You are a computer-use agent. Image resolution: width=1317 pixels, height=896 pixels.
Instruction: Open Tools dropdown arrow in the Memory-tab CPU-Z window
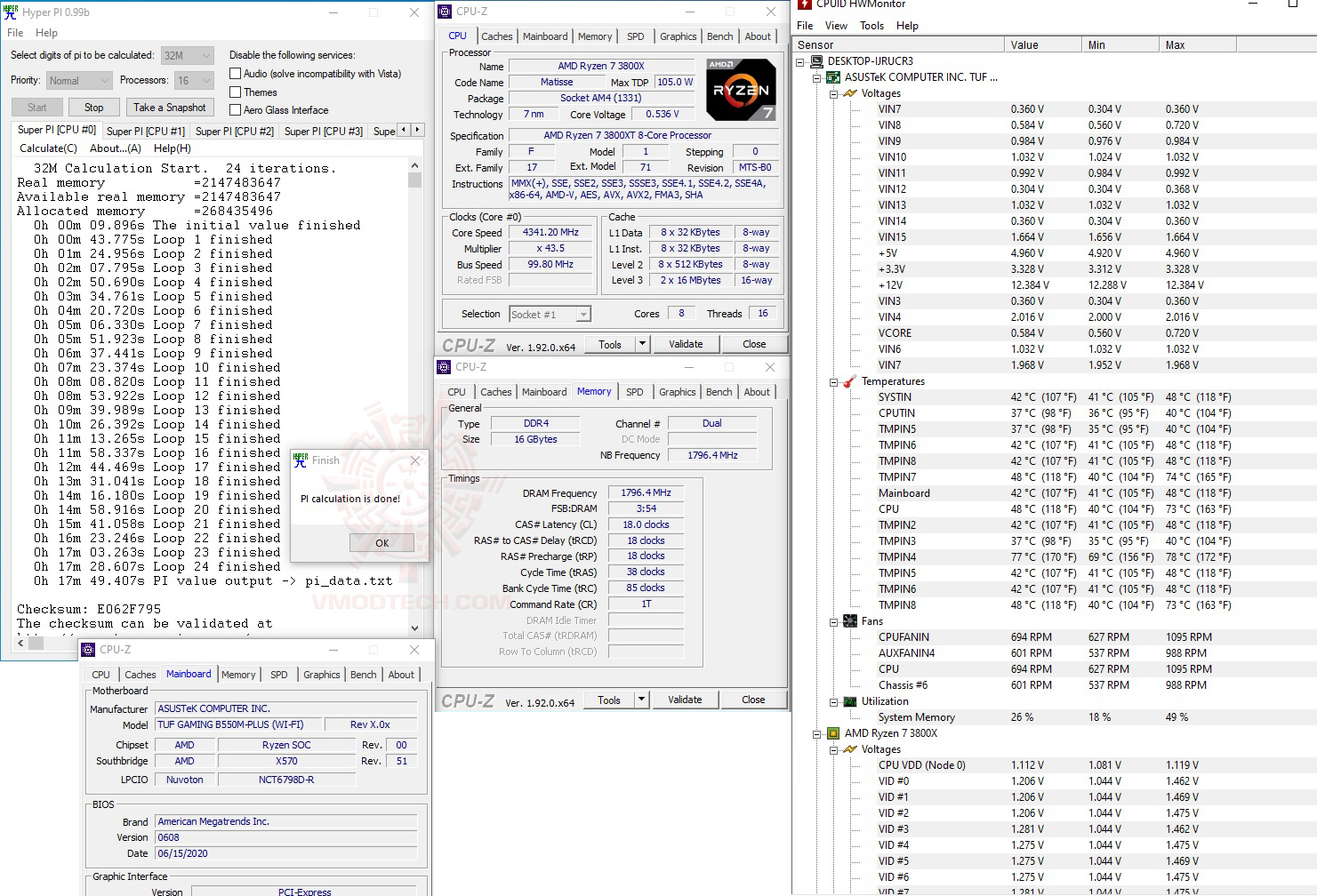pyautogui.click(x=641, y=700)
